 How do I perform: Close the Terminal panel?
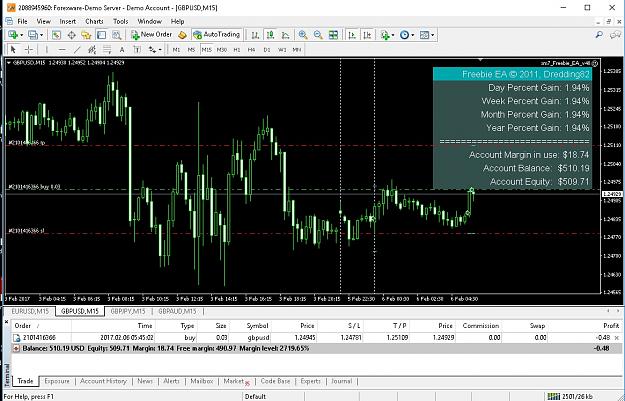point(6,321)
